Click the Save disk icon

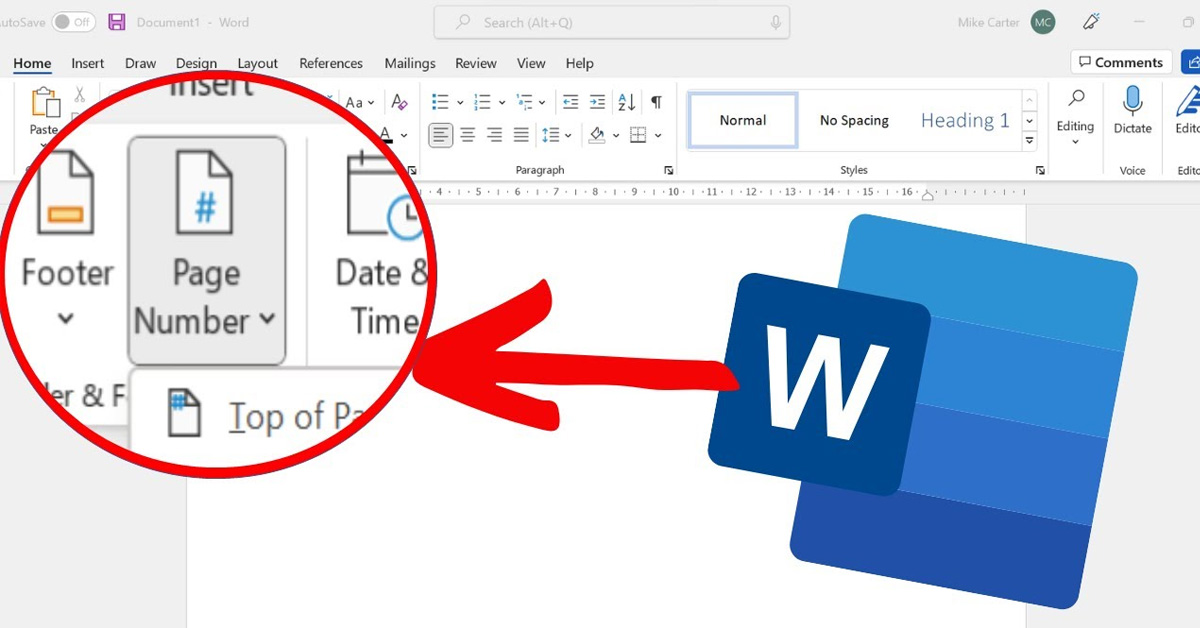pyautogui.click(x=117, y=21)
